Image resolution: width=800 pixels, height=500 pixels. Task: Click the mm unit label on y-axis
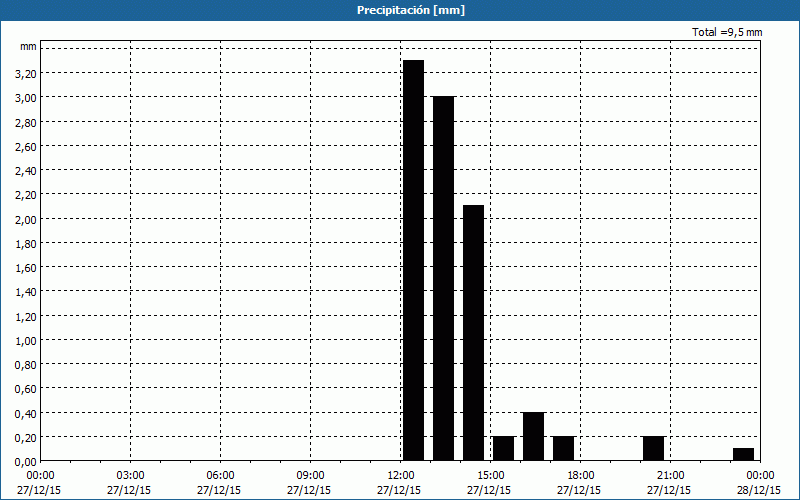[x=29, y=46]
